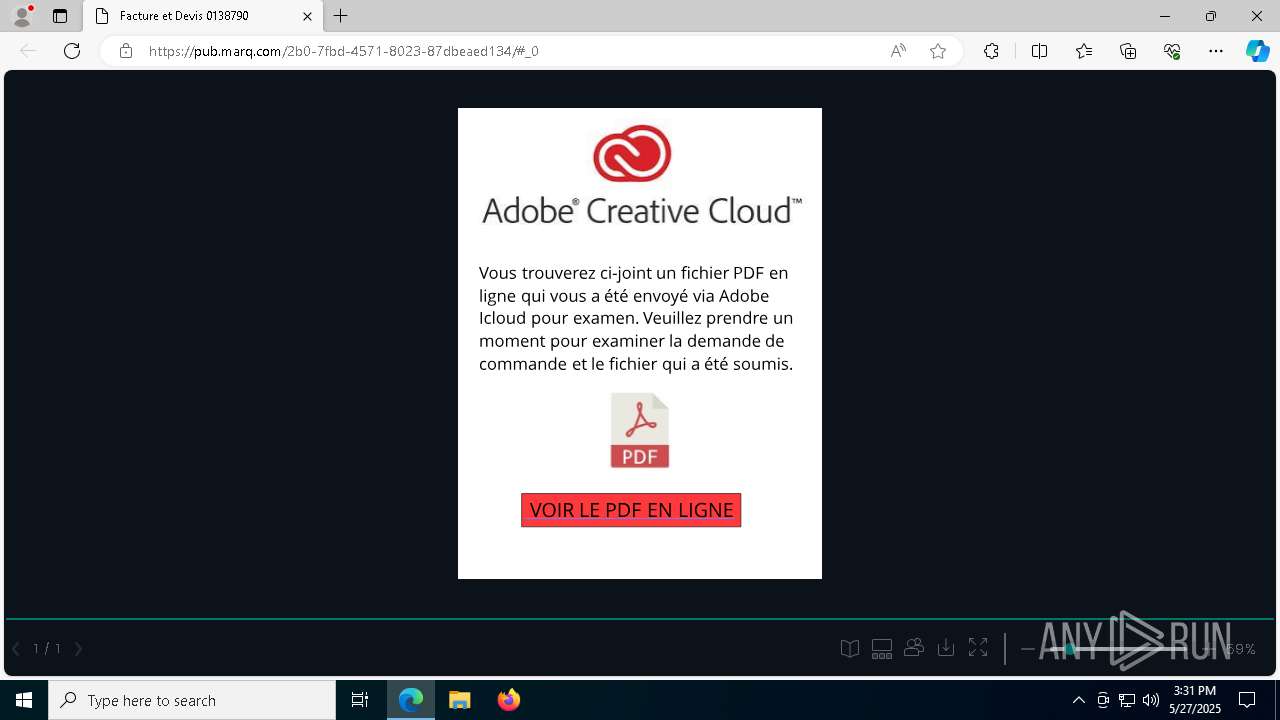
Task: Open the Windows Start menu
Action: click(24, 700)
